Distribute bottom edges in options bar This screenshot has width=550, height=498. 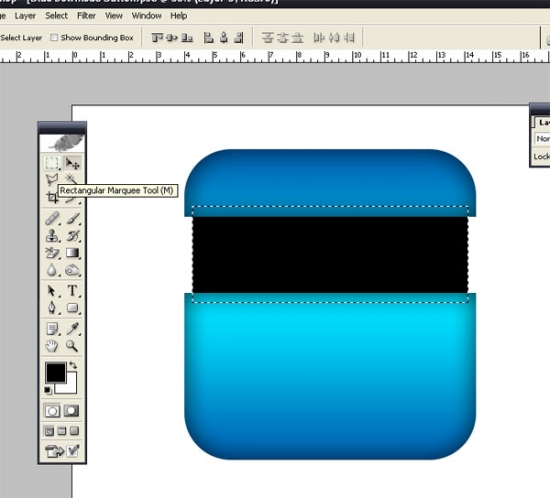297,38
